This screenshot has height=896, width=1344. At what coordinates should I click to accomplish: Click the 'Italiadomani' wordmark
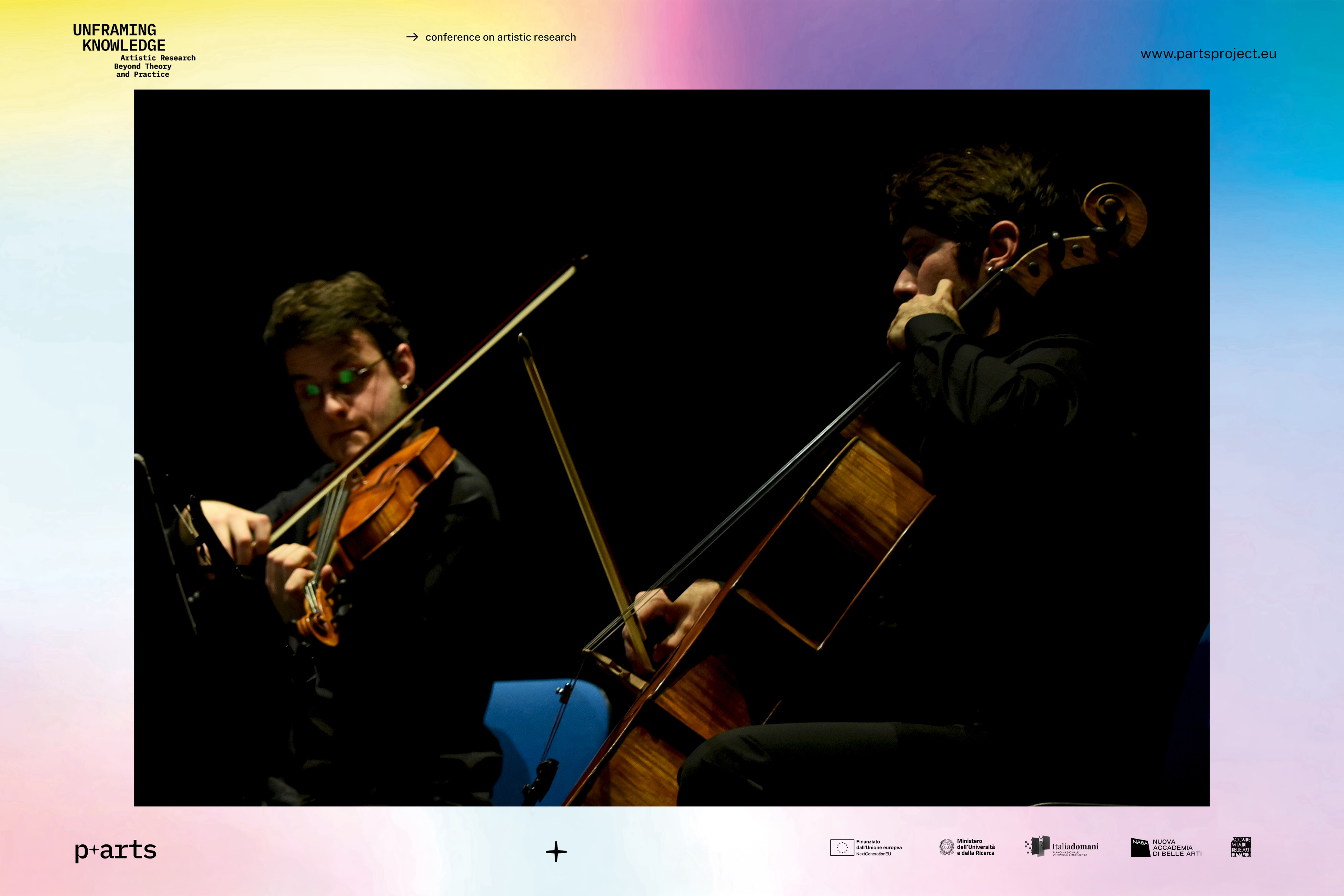coord(1075,846)
